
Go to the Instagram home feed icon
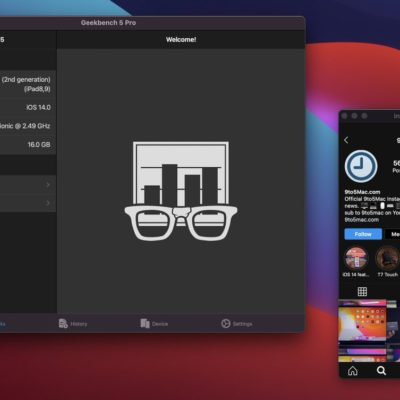(353, 371)
